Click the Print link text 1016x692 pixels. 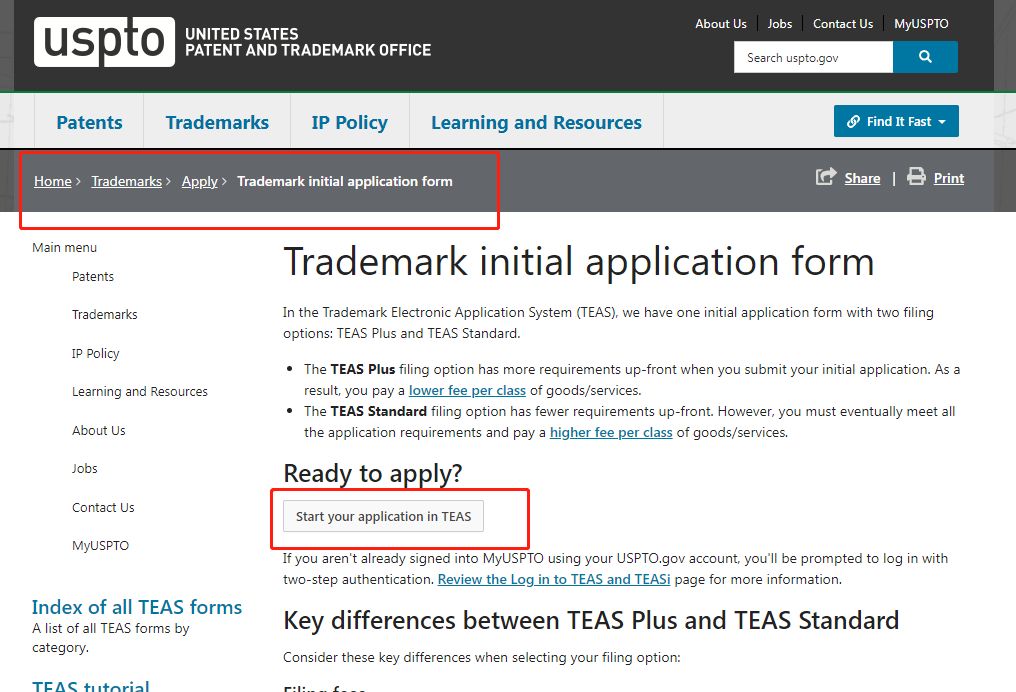pos(949,178)
